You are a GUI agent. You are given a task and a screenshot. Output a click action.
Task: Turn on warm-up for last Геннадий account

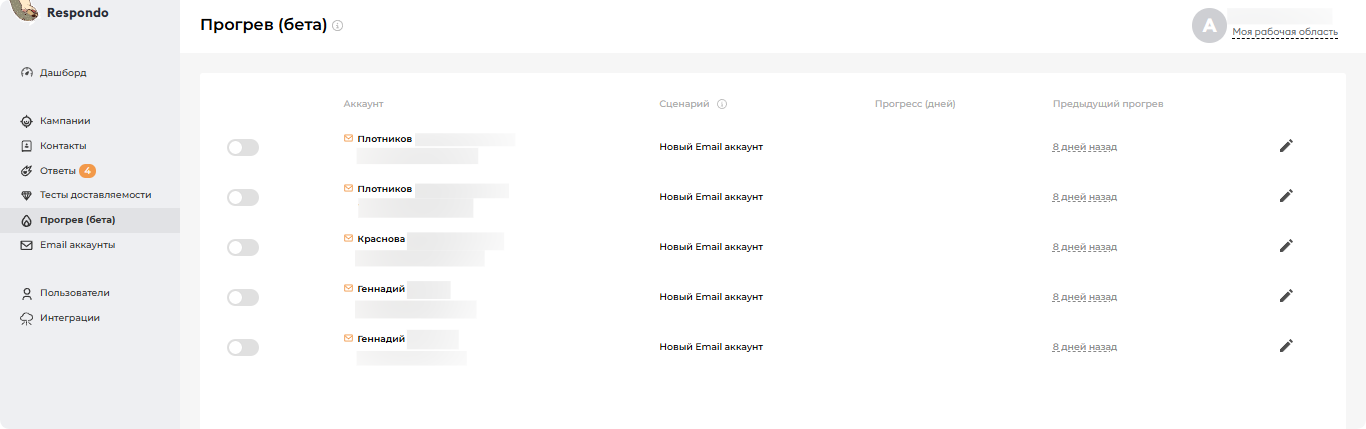click(242, 348)
